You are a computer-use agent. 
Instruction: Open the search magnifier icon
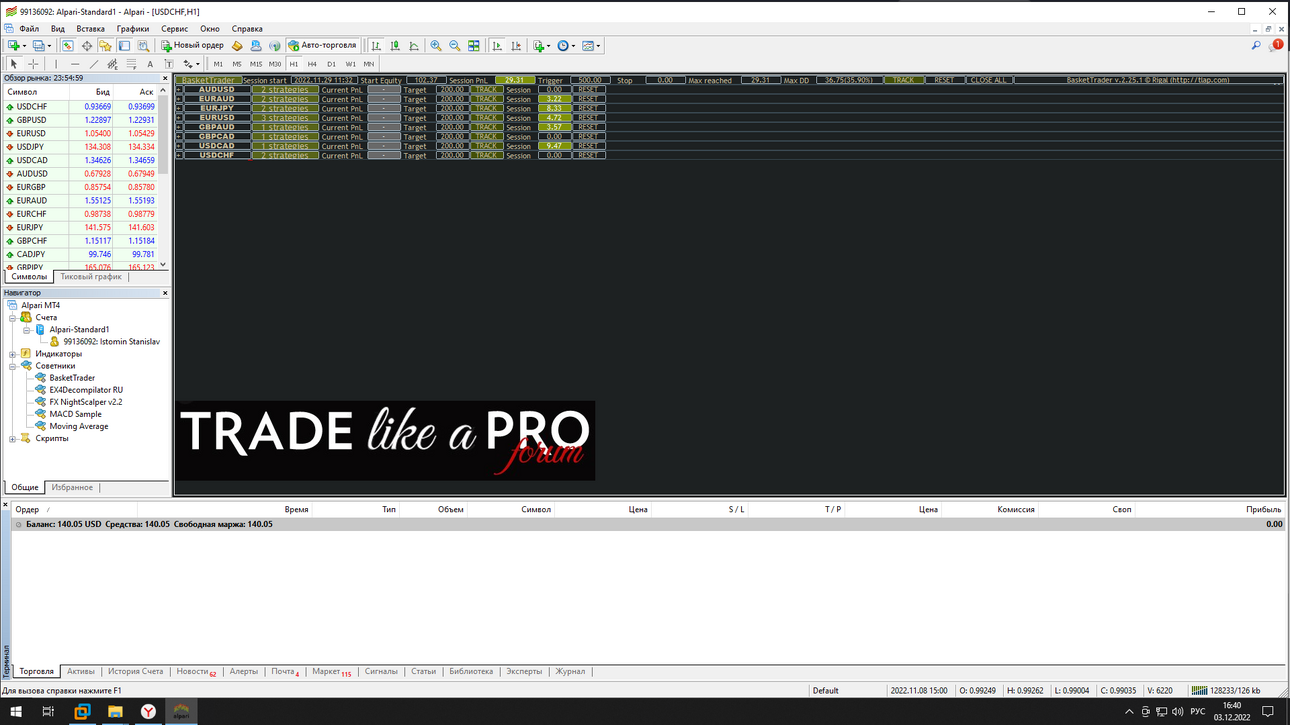pyautogui.click(x=1256, y=46)
